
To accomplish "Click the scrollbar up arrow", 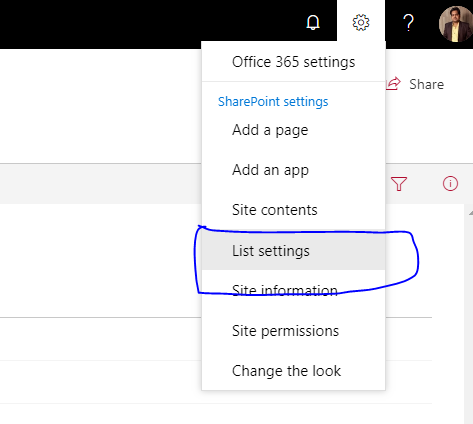I will coord(470,212).
